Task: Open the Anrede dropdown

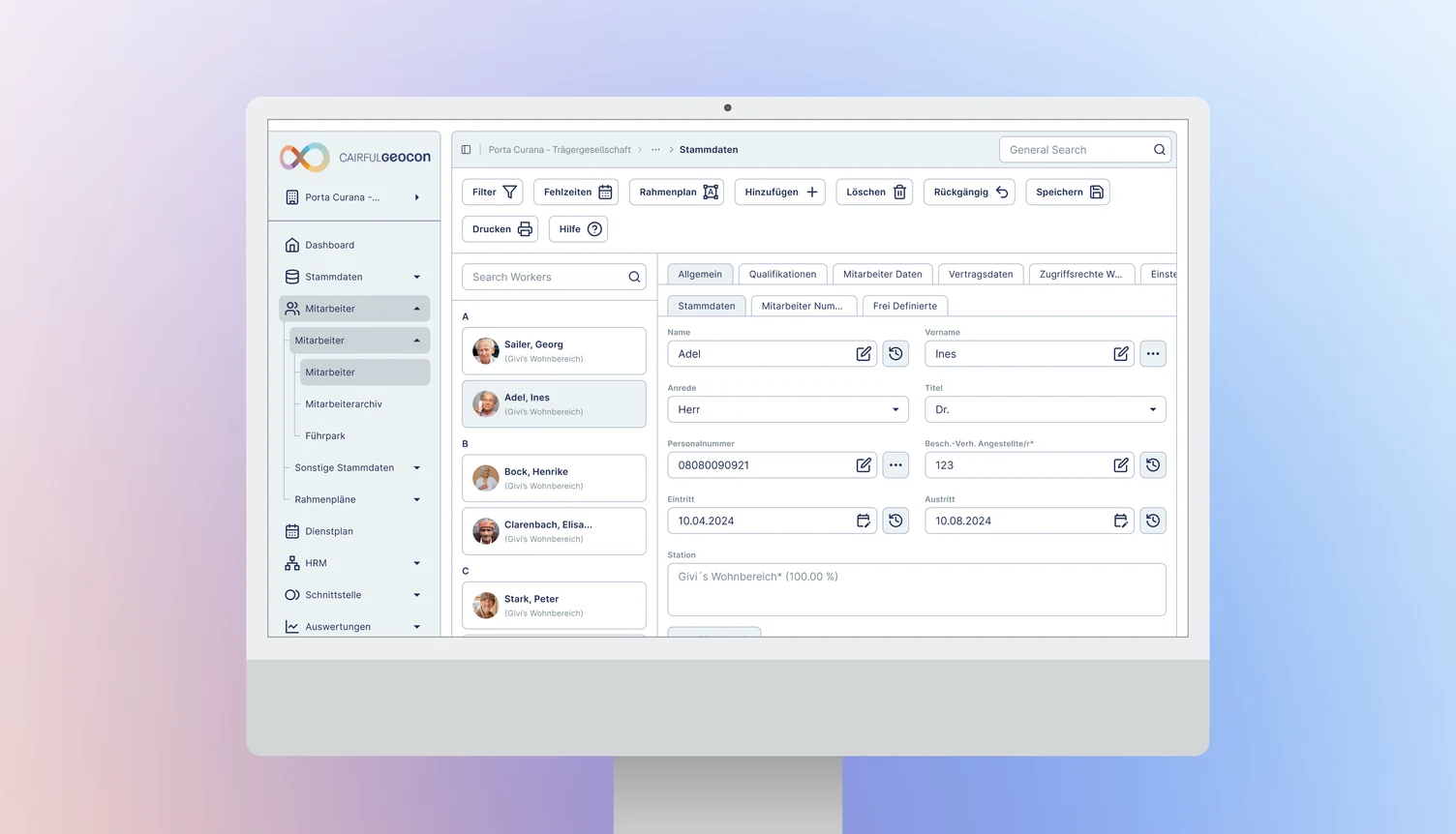Action: (788, 409)
